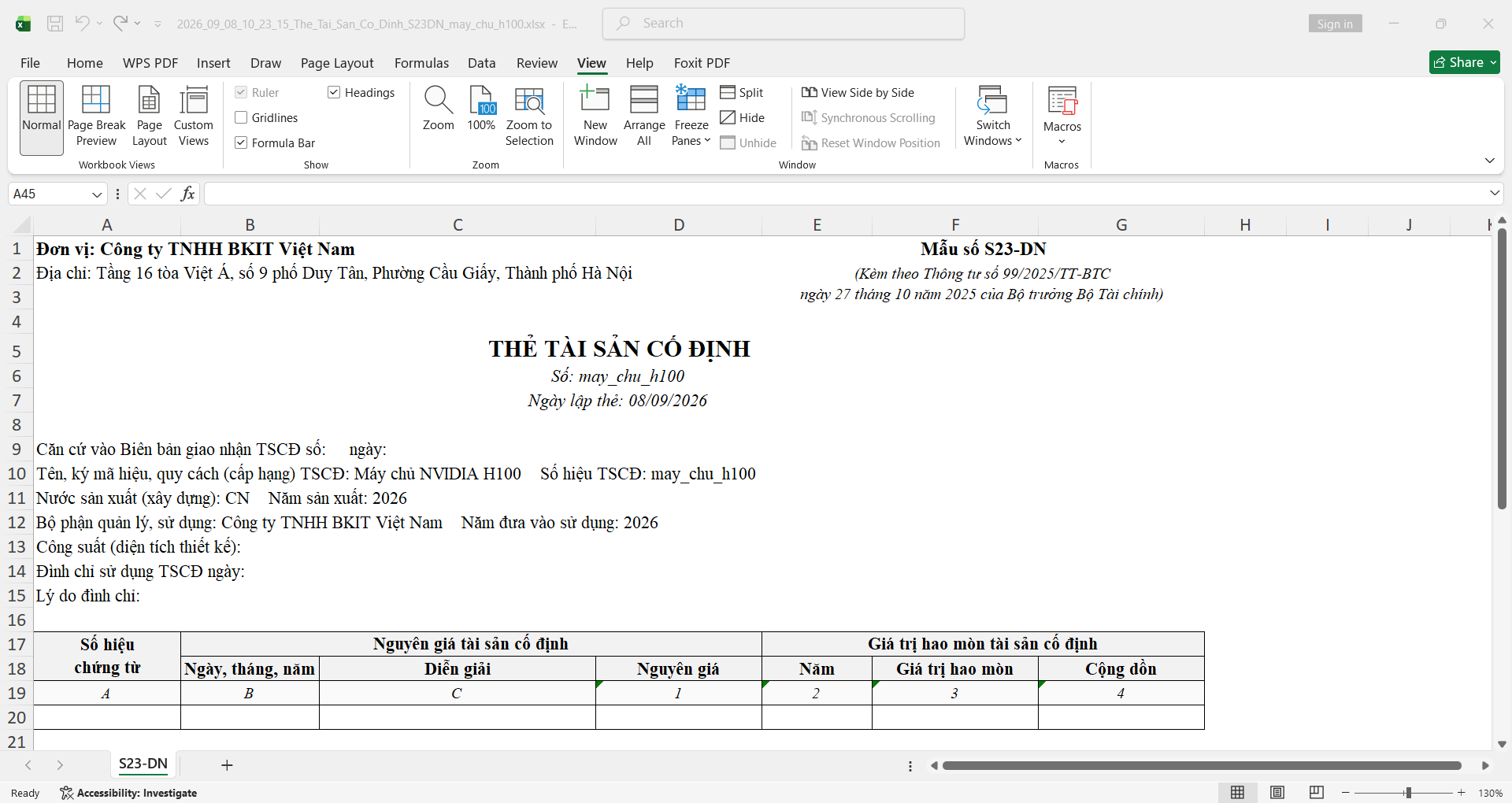Click Synchronous Scrolling option
Screen dimensions: 1512x803
click(x=869, y=118)
